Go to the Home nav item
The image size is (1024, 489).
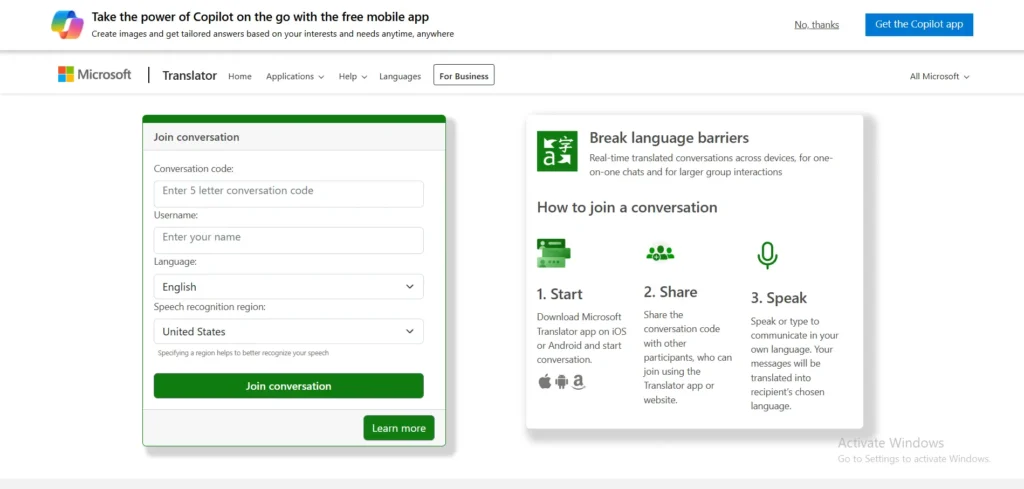coord(240,76)
